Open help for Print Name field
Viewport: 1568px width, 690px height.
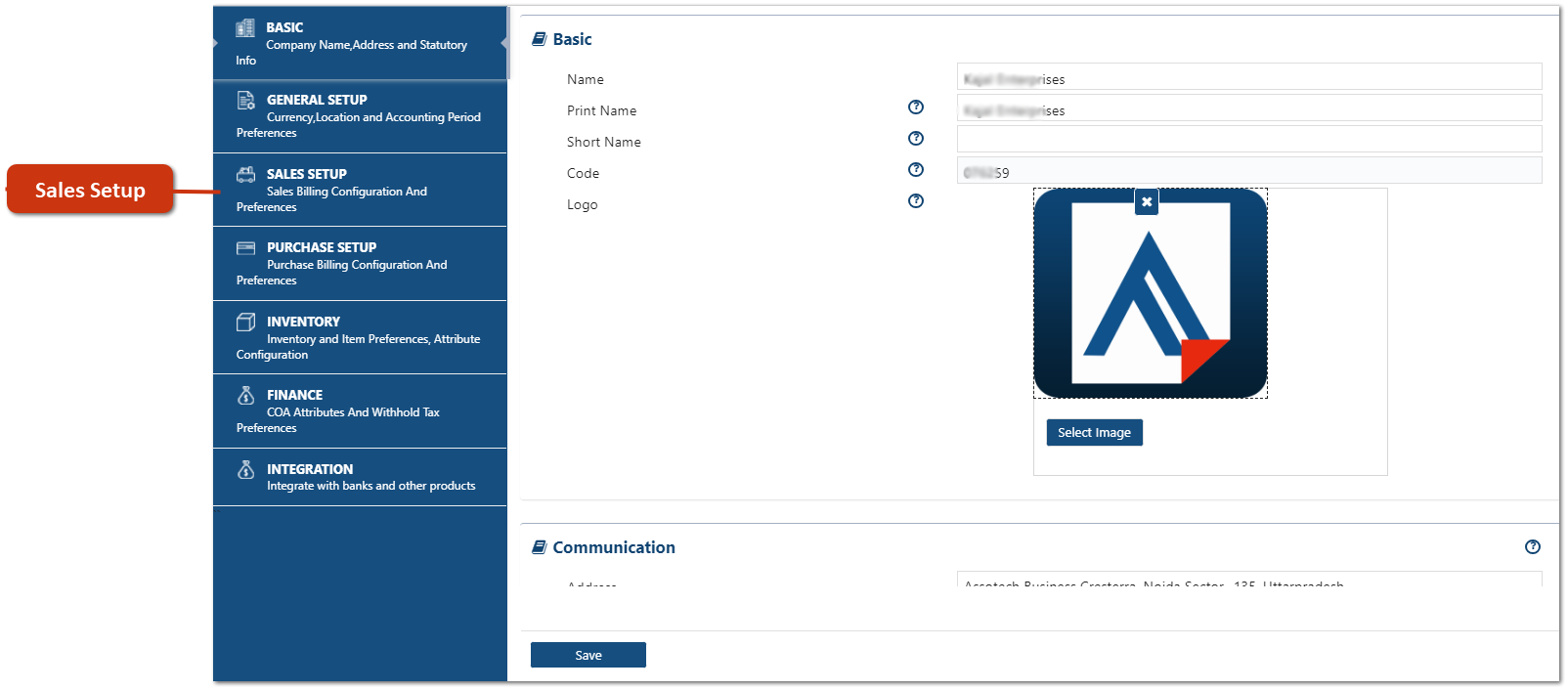[916, 108]
